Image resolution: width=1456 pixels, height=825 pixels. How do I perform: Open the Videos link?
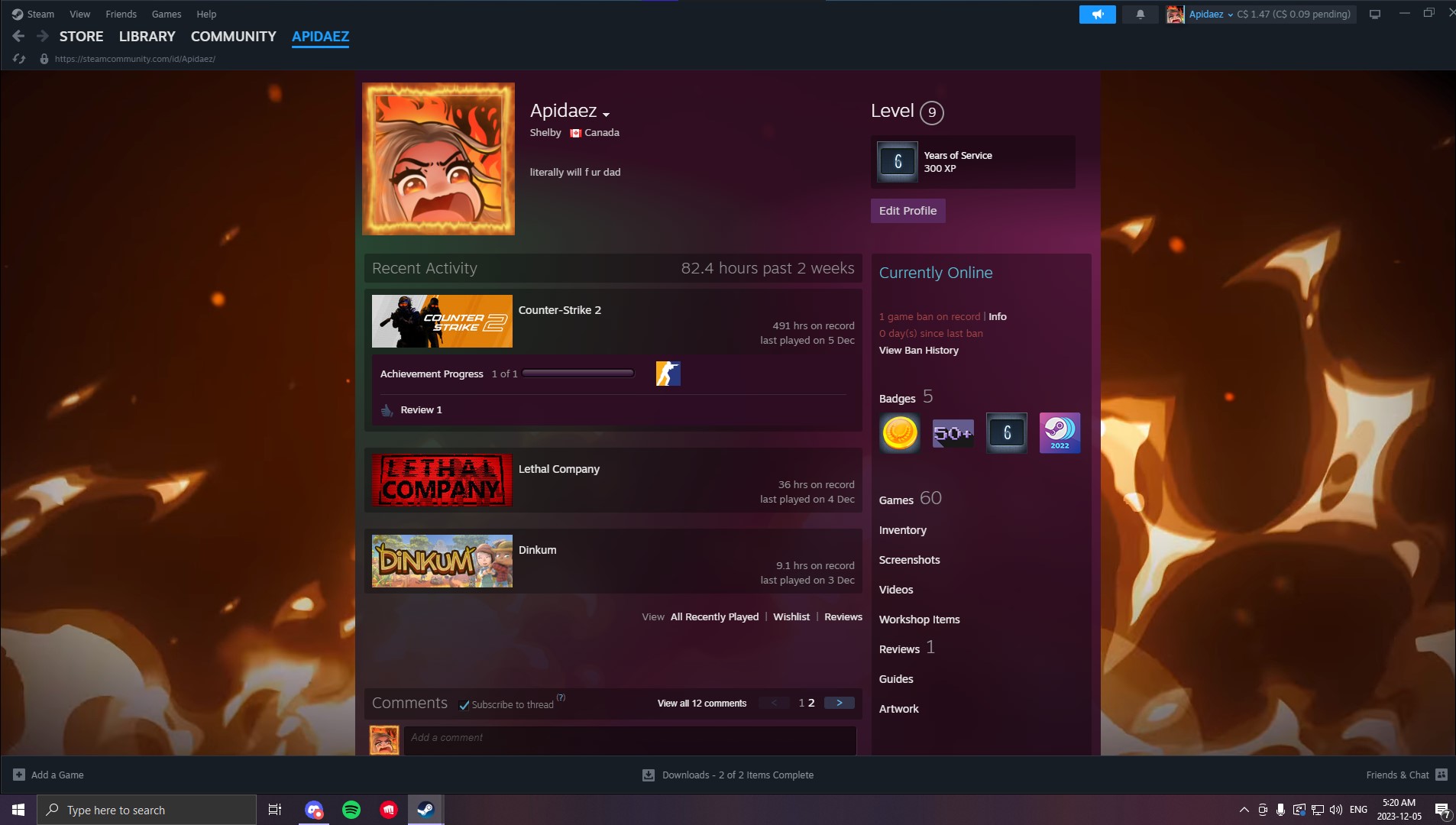point(895,590)
